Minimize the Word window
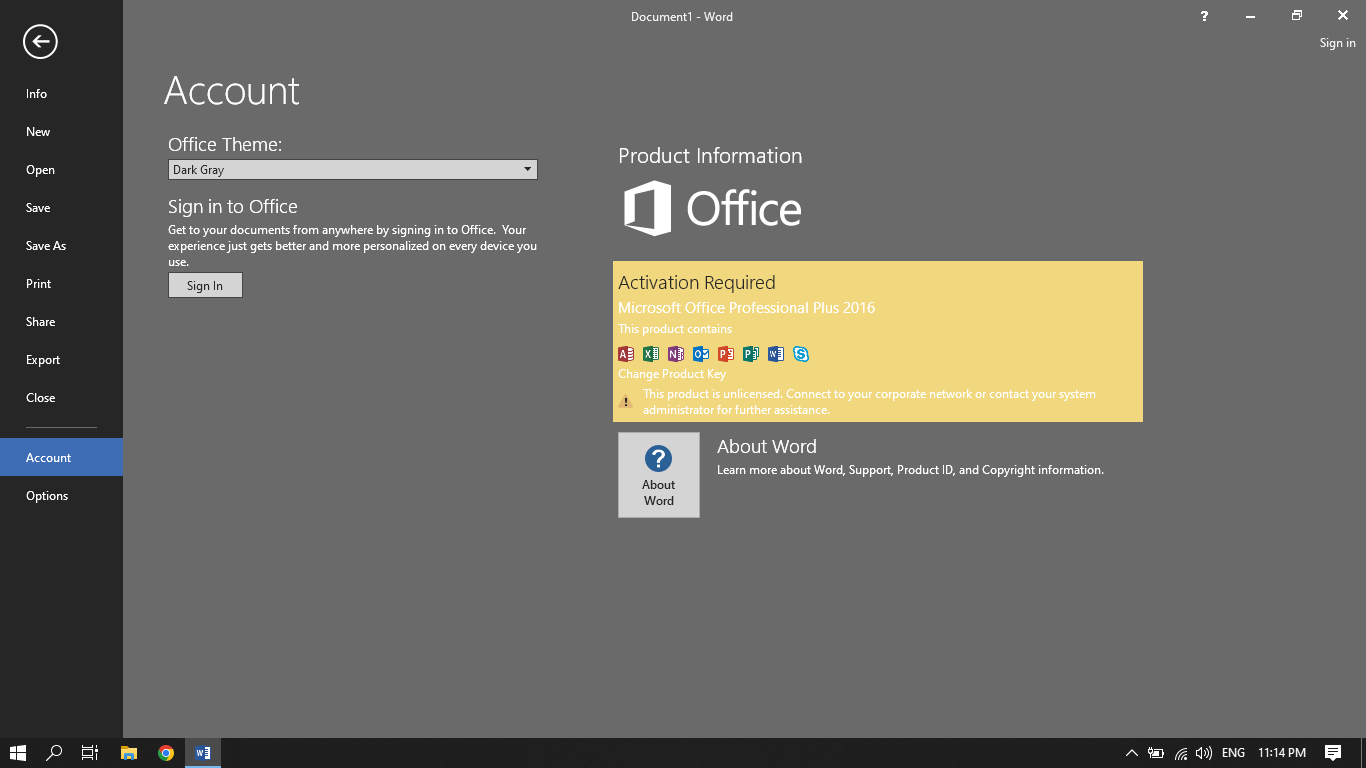This screenshot has height=768, width=1366. click(1250, 16)
